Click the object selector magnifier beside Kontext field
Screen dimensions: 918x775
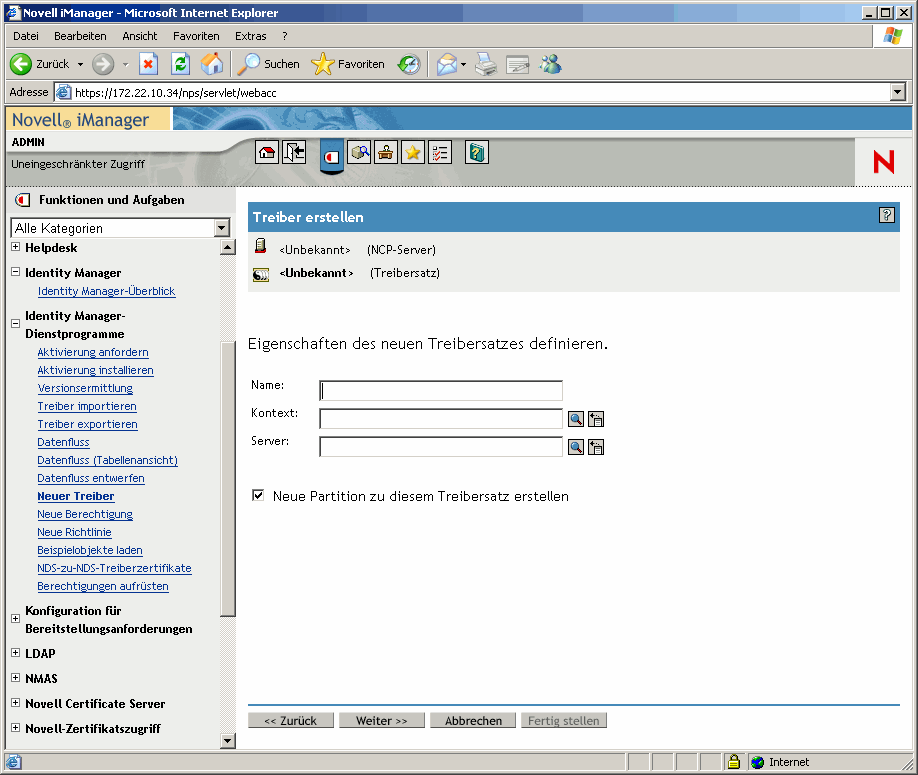pos(575,418)
